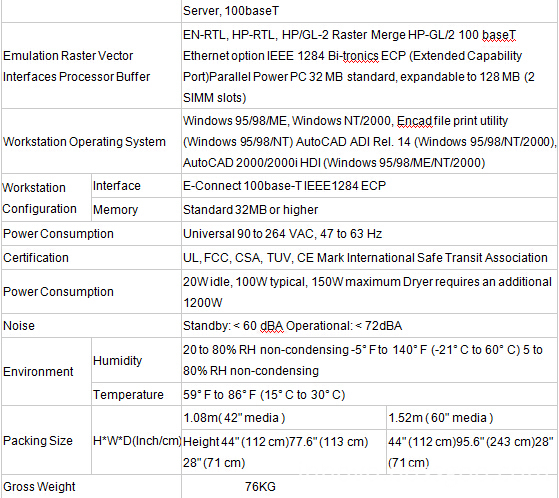Click the Temperature sub-label cell
The image size is (559, 498).
136,395
